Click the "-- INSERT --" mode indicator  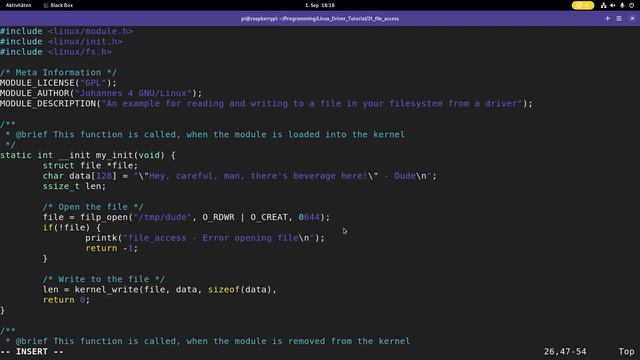coord(32,351)
